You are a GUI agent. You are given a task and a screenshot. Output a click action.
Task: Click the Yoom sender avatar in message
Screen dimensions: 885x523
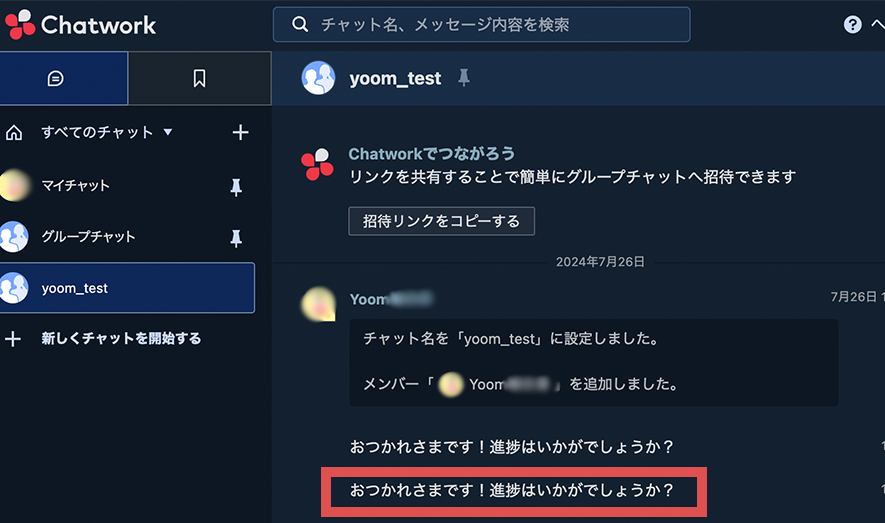click(318, 304)
